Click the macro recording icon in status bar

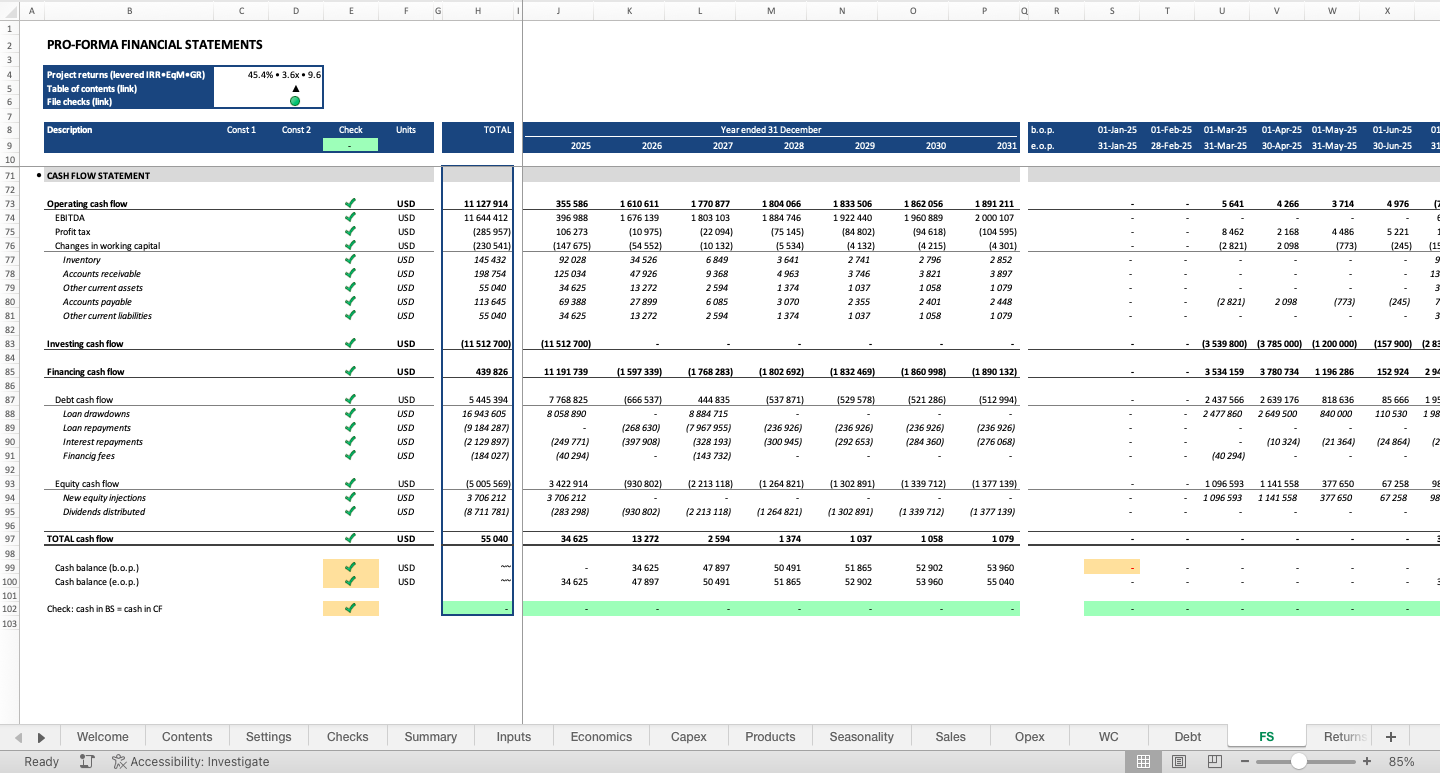[87, 761]
